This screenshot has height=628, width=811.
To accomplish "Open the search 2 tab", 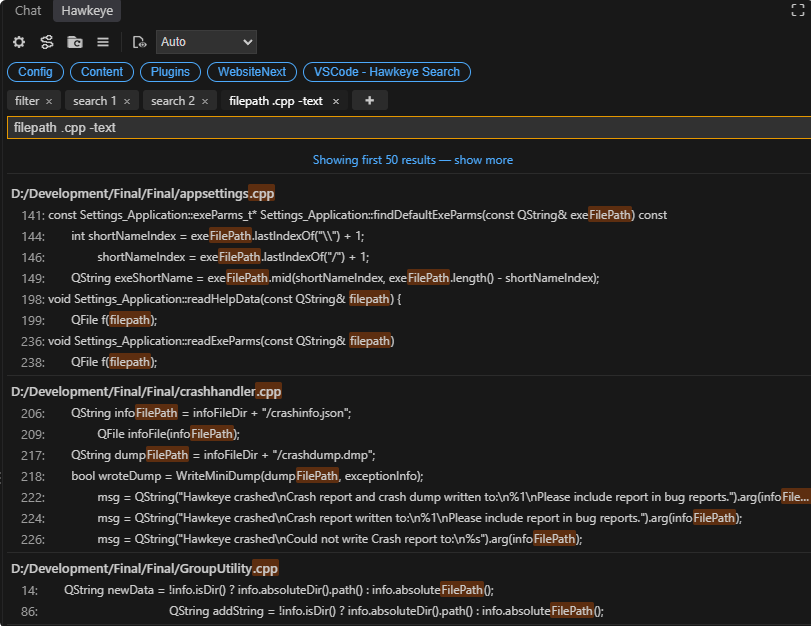I will click(173, 101).
